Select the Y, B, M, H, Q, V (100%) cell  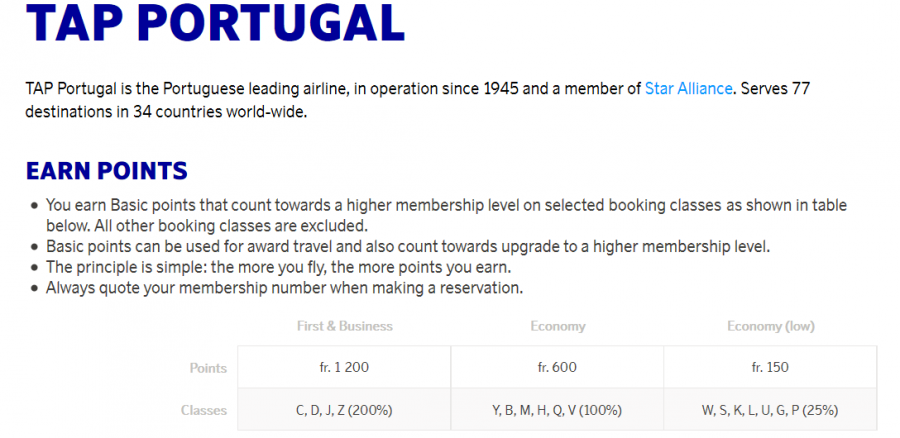[557, 410]
